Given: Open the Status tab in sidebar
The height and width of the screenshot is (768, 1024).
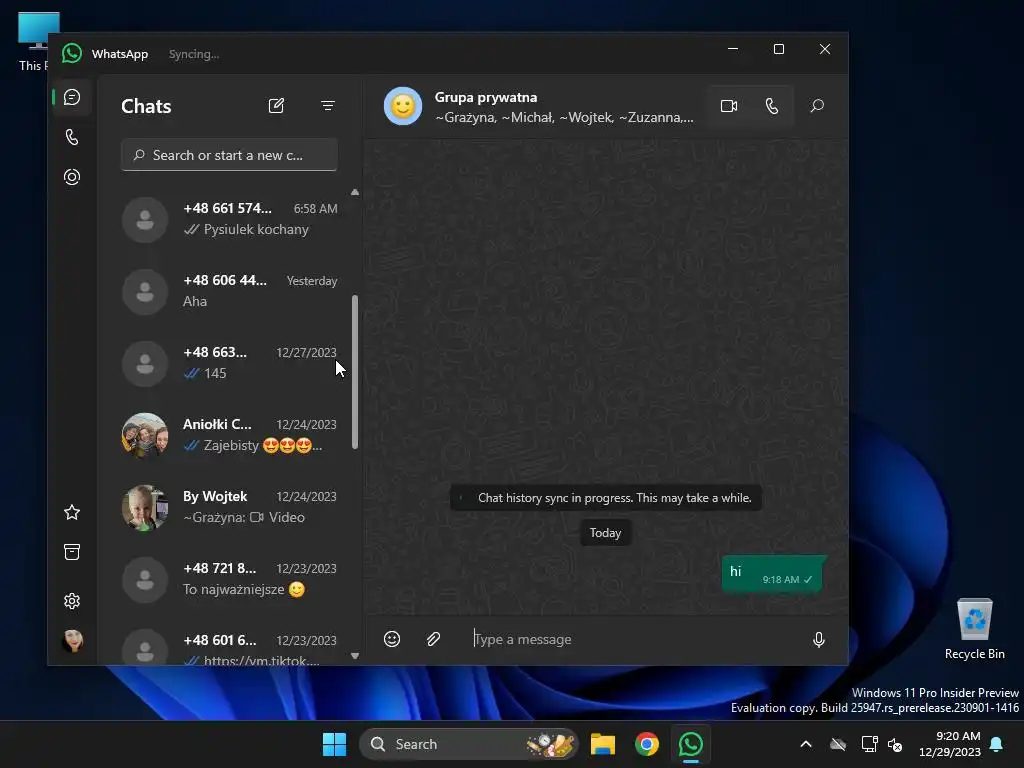Looking at the screenshot, I should coord(72,177).
